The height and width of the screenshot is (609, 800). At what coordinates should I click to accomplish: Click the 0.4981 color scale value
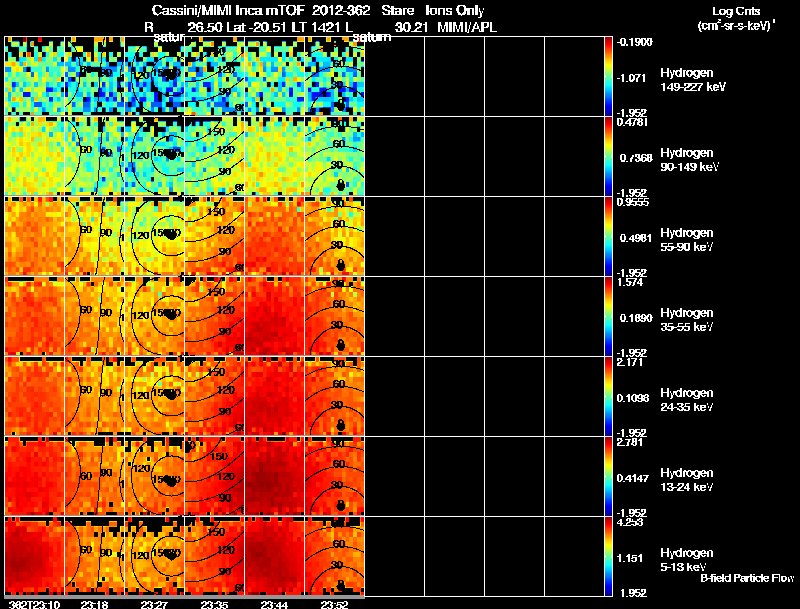[636, 238]
